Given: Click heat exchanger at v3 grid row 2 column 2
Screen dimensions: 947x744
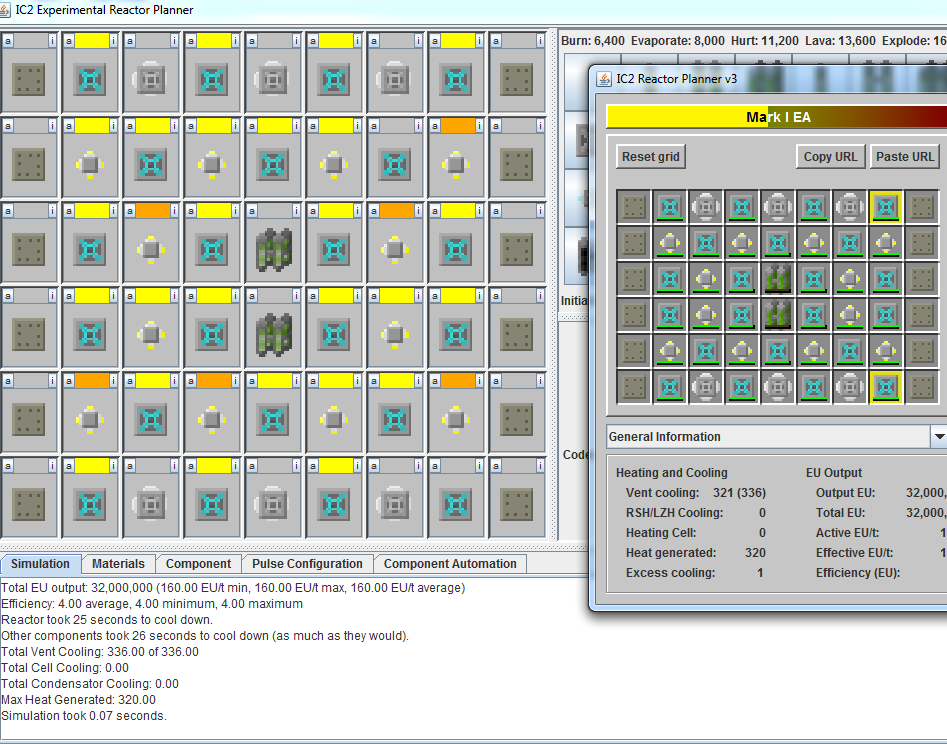Looking at the screenshot, I should (x=670, y=243).
